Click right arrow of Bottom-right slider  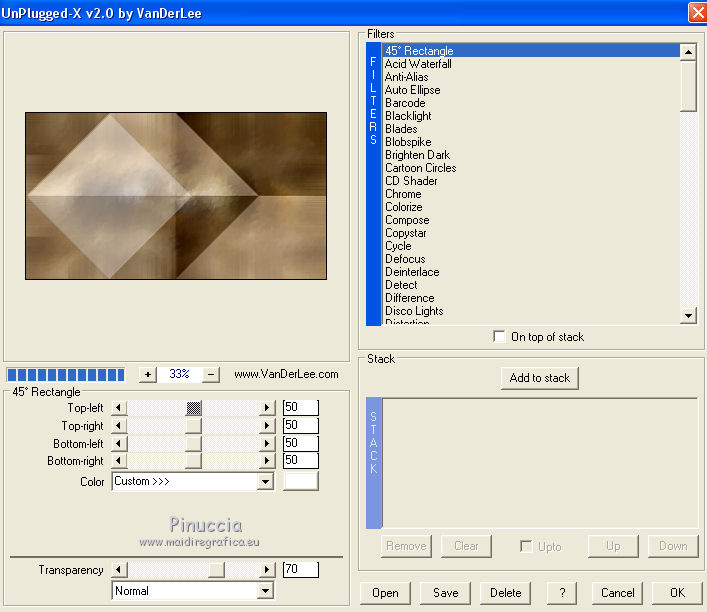point(267,460)
